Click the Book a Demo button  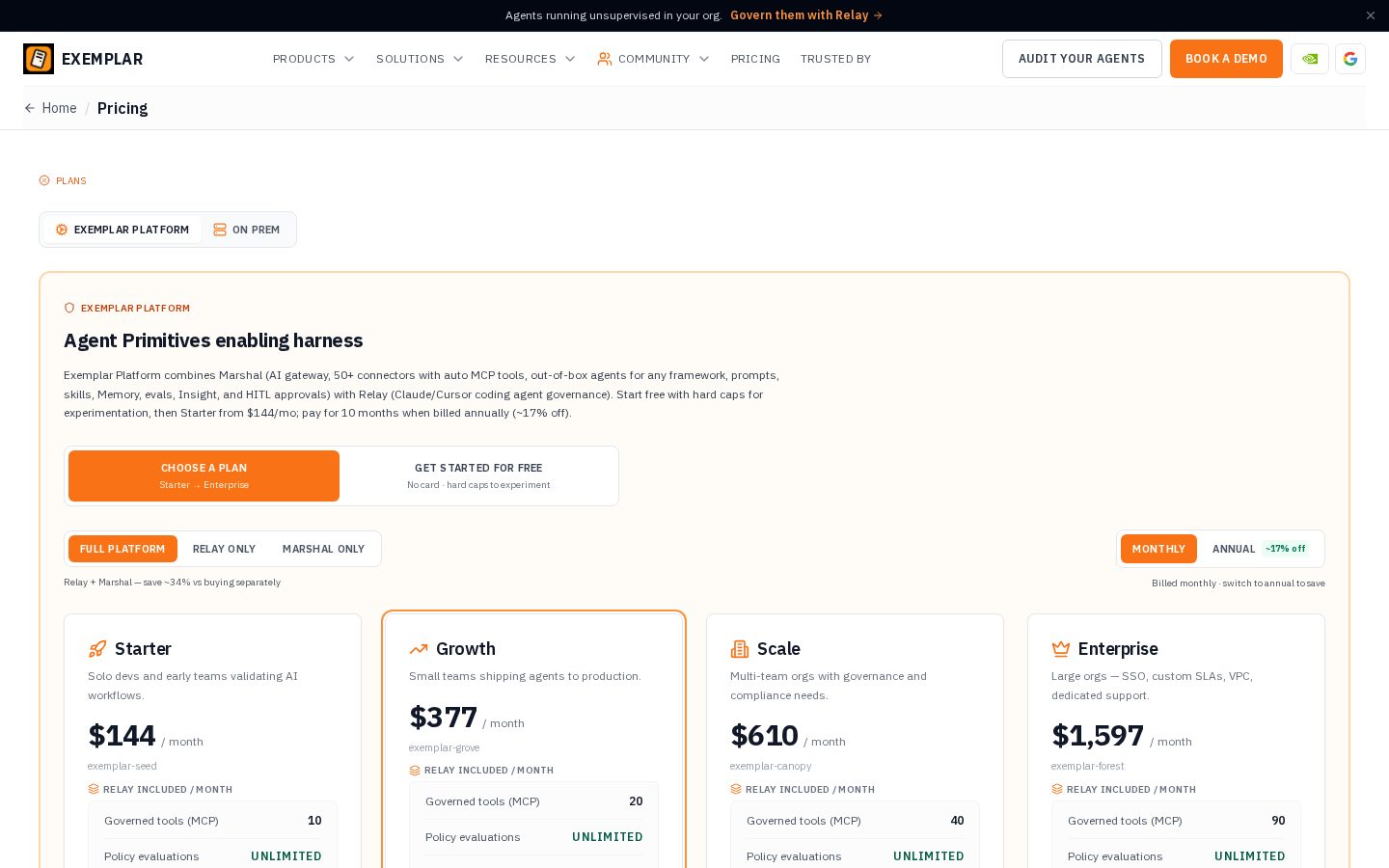(x=1226, y=59)
